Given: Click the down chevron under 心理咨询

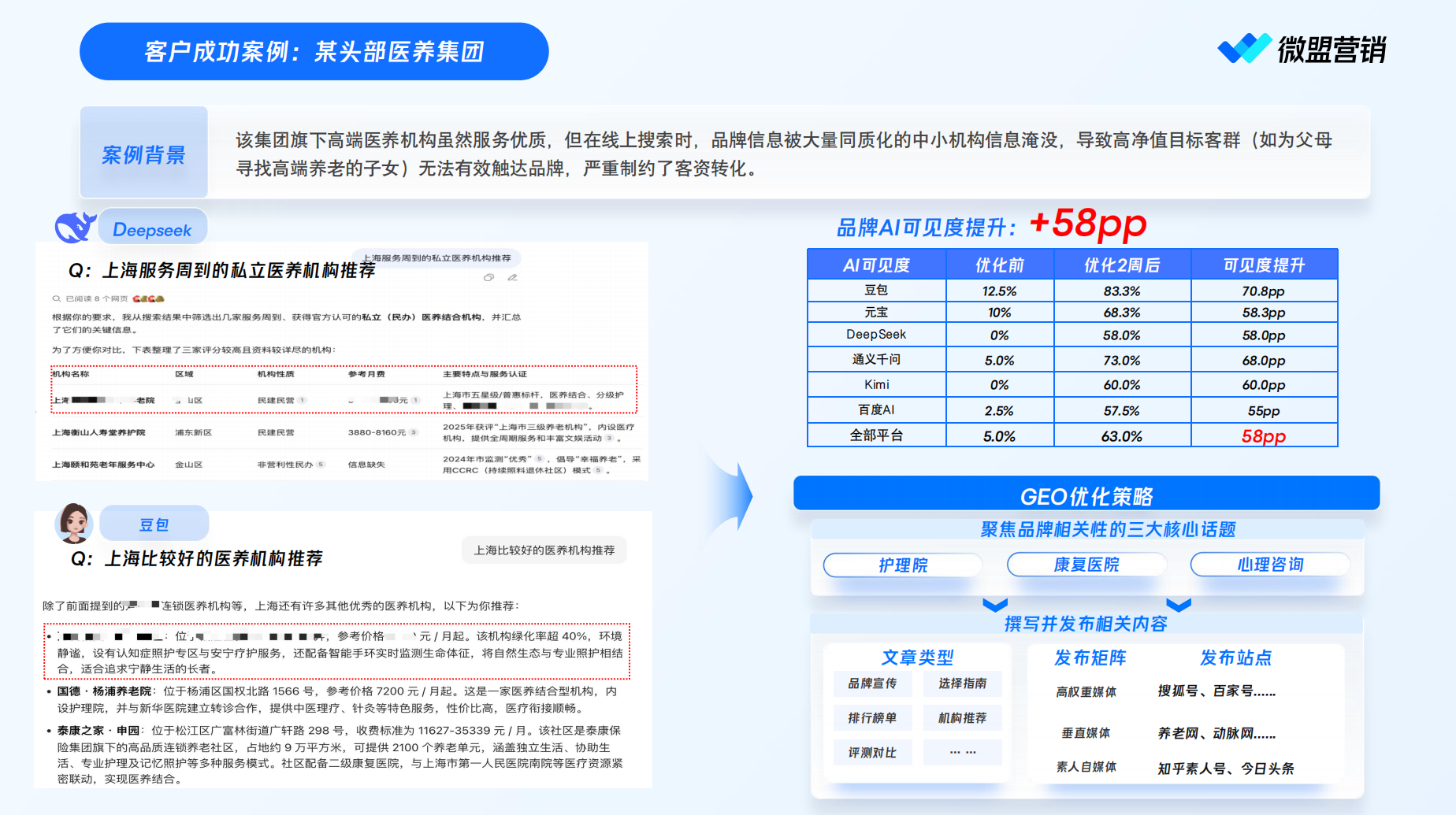Looking at the screenshot, I should click(x=1179, y=605).
